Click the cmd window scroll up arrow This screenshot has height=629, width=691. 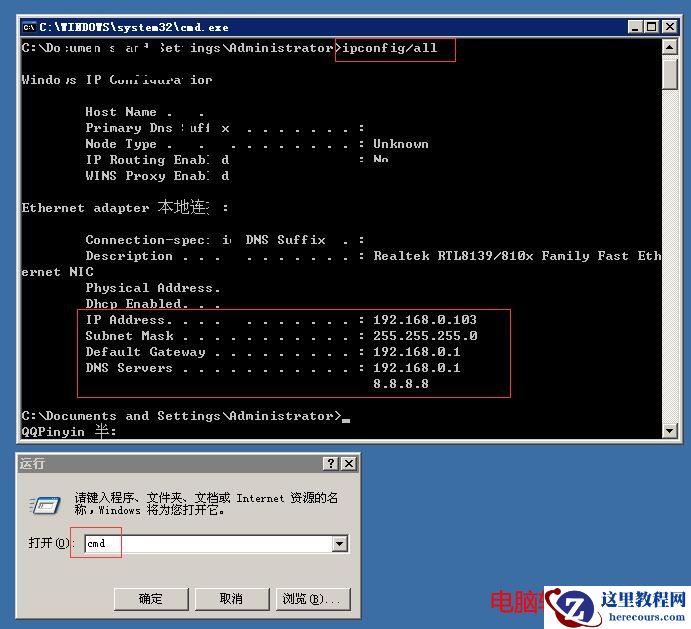pos(669,47)
